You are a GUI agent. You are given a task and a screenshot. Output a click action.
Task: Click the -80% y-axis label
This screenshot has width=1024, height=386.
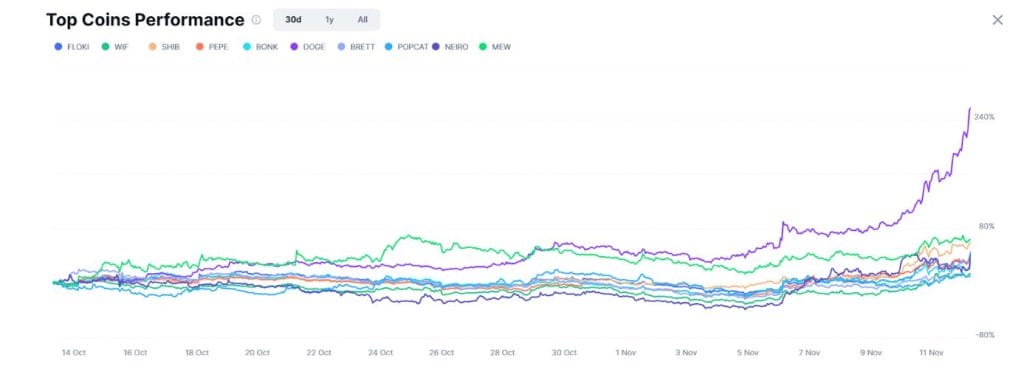click(x=985, y=335)
